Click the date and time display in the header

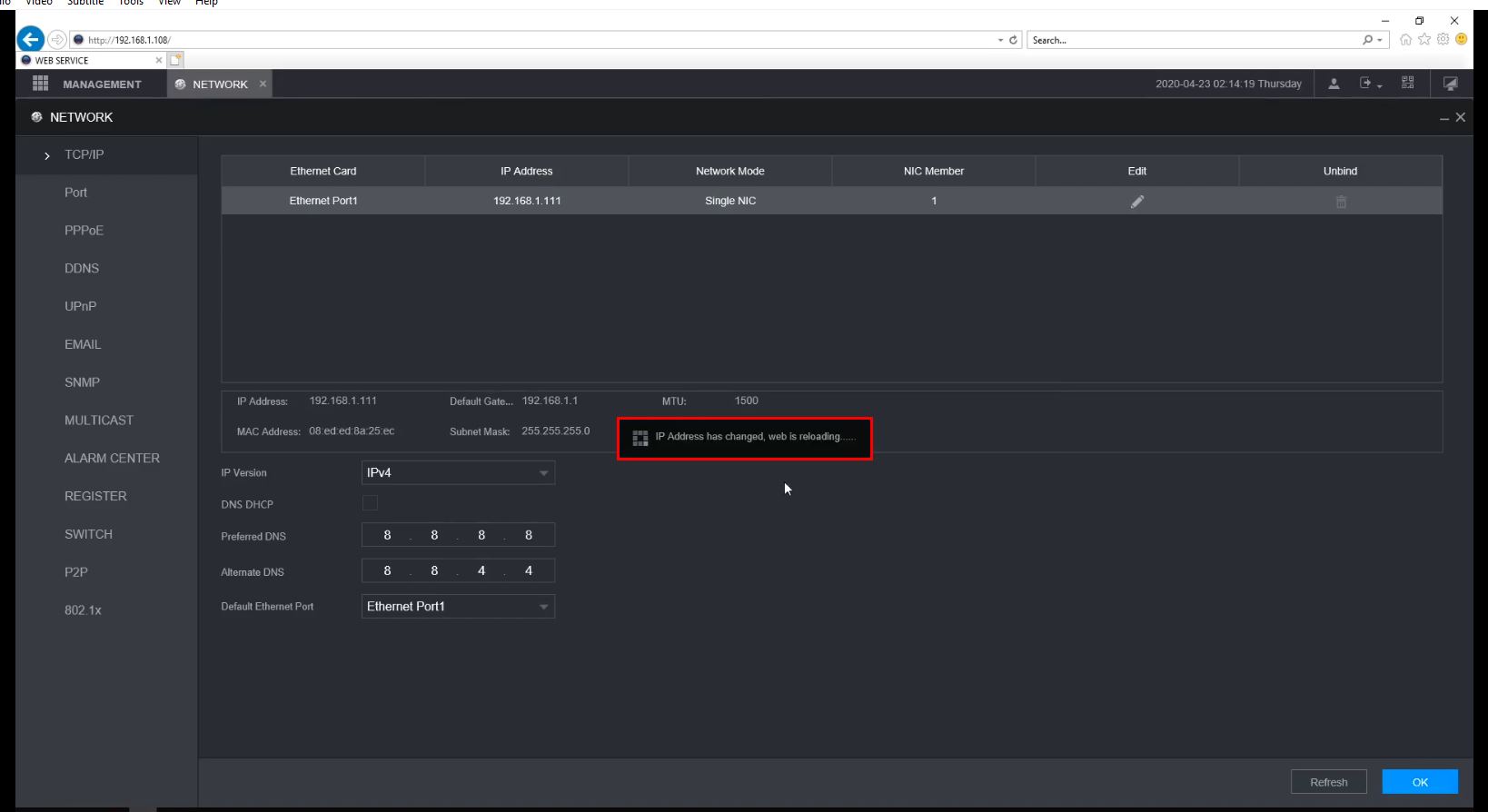pyautogui.click(x=1228, y=84)
